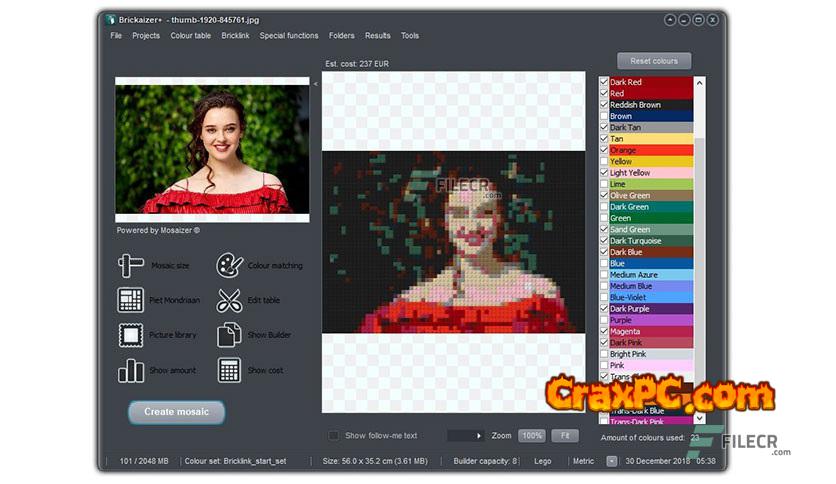Uncheck the Dark Red colour checkbox
The image size is (836, 484).
pos(603,82)
